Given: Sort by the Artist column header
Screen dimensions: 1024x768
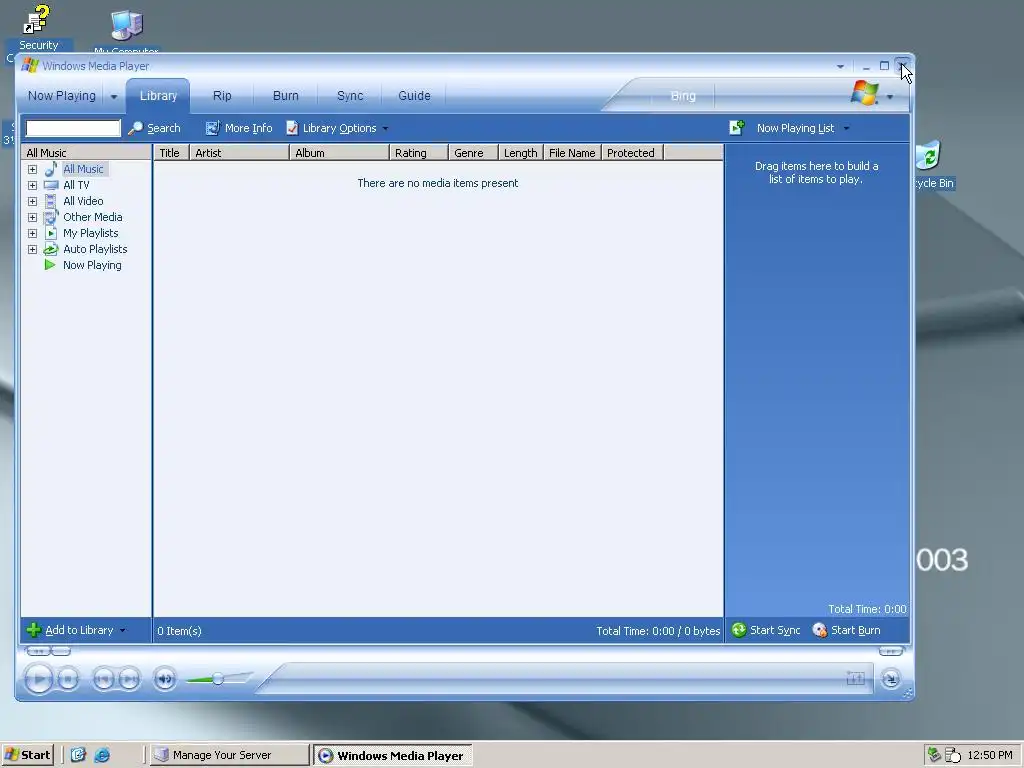Looking at the screenshot, I should (x=239, y=153).
